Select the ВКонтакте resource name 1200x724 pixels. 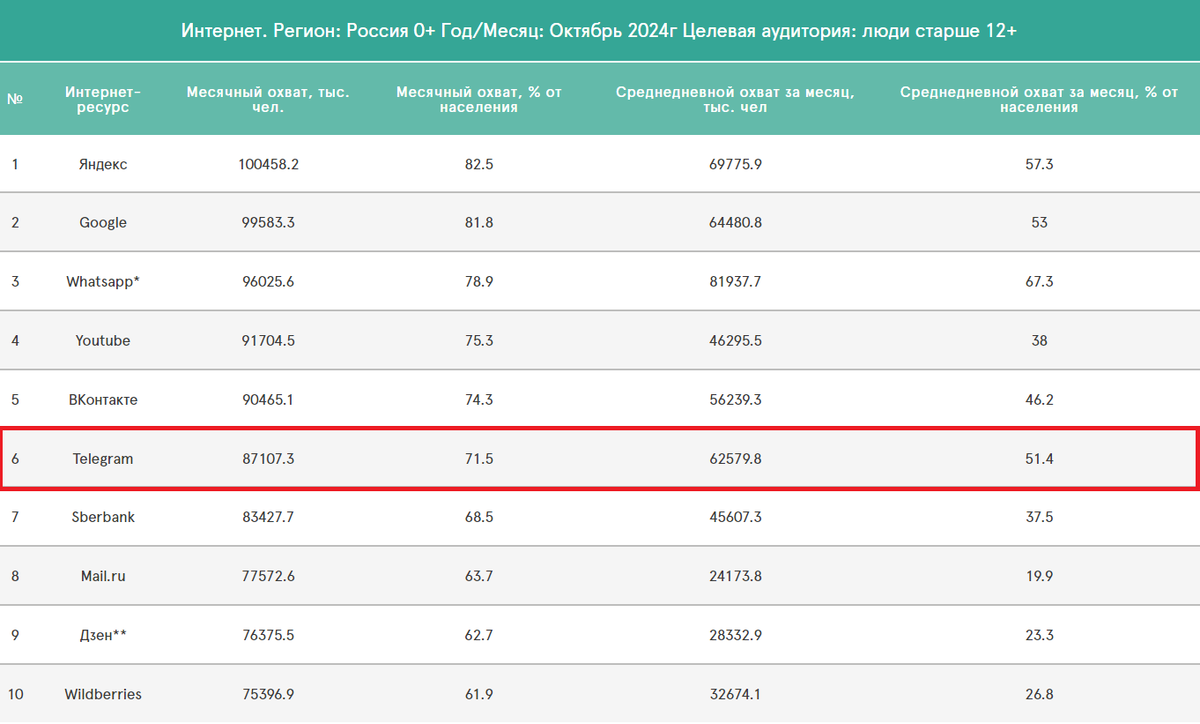(103, 400)
